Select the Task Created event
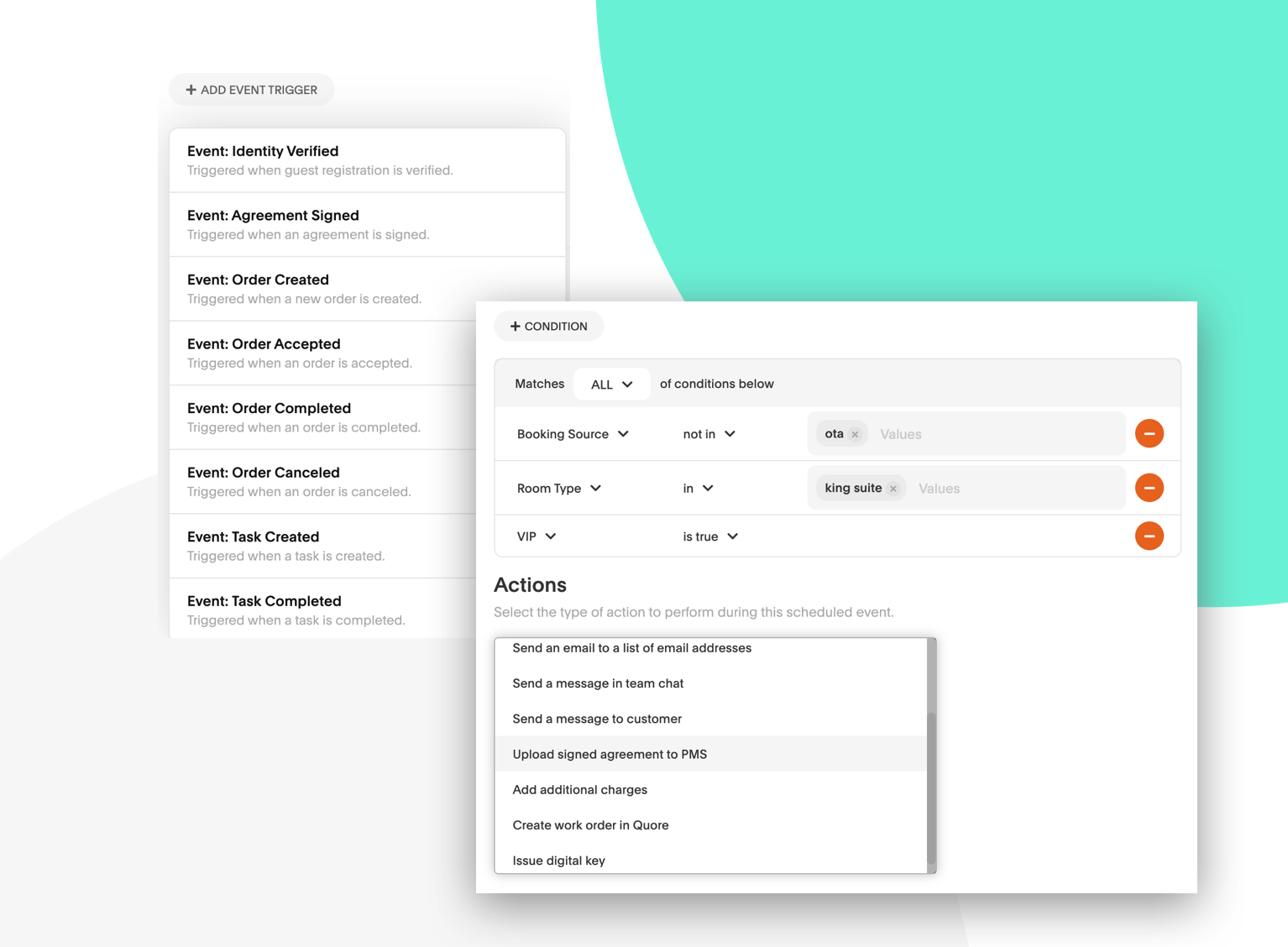This screenshot has width=1288, height=947. click(x=323, y=546)
